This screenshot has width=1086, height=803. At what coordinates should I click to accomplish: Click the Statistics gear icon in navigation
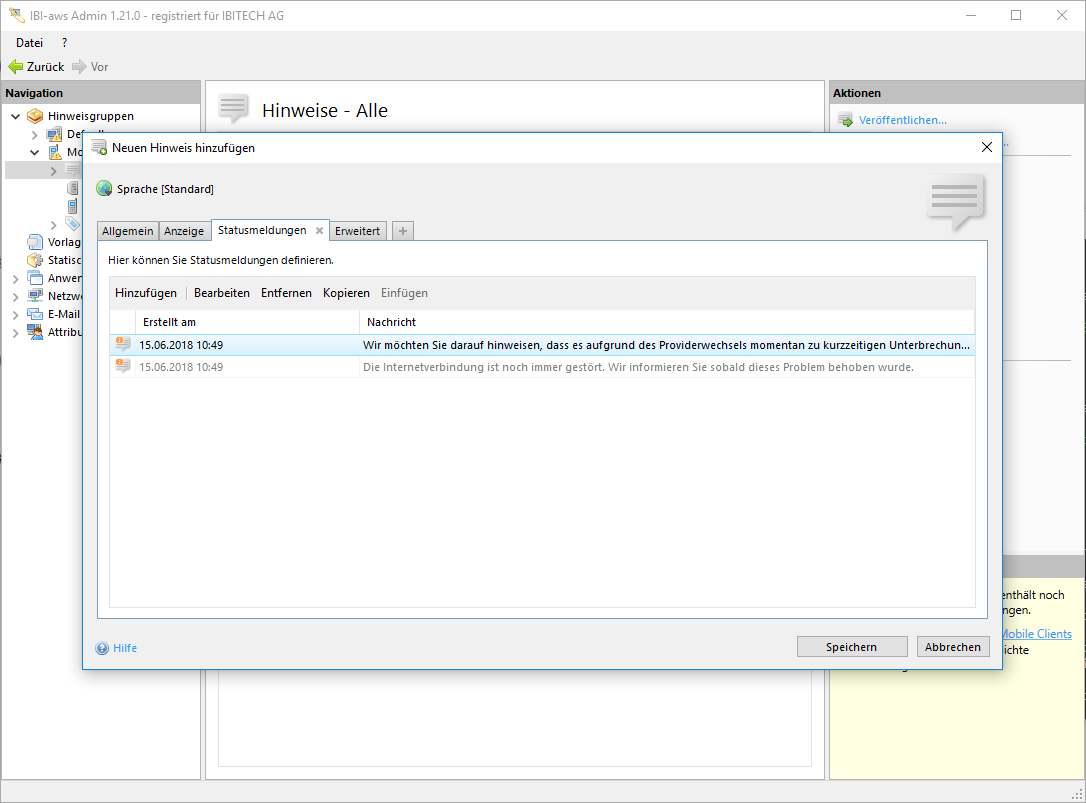[x=36, y=260]
